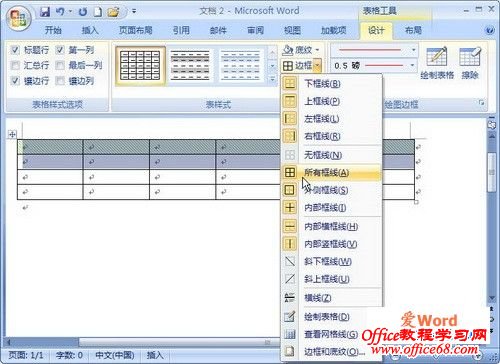This screenshot has width=500, height=364.
Task: Choose Bottom Border icon (下框线)
Action: coord(290,83)
